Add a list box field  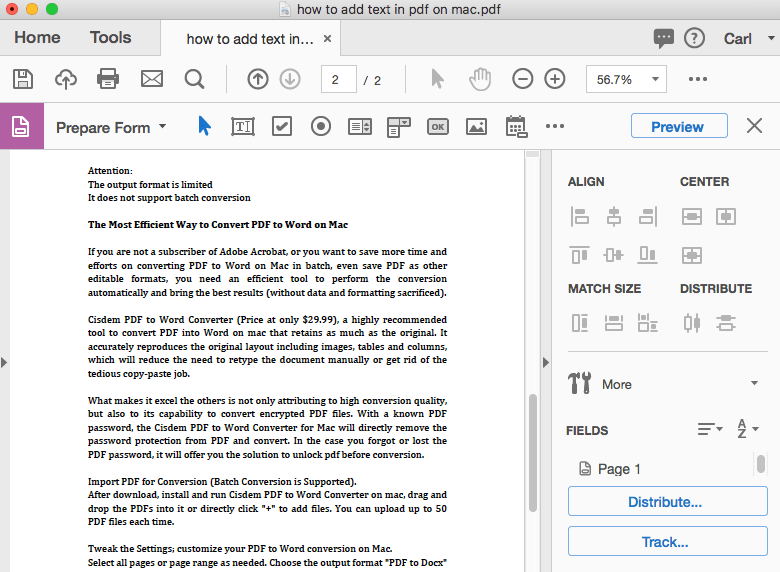tap(360, 127)
